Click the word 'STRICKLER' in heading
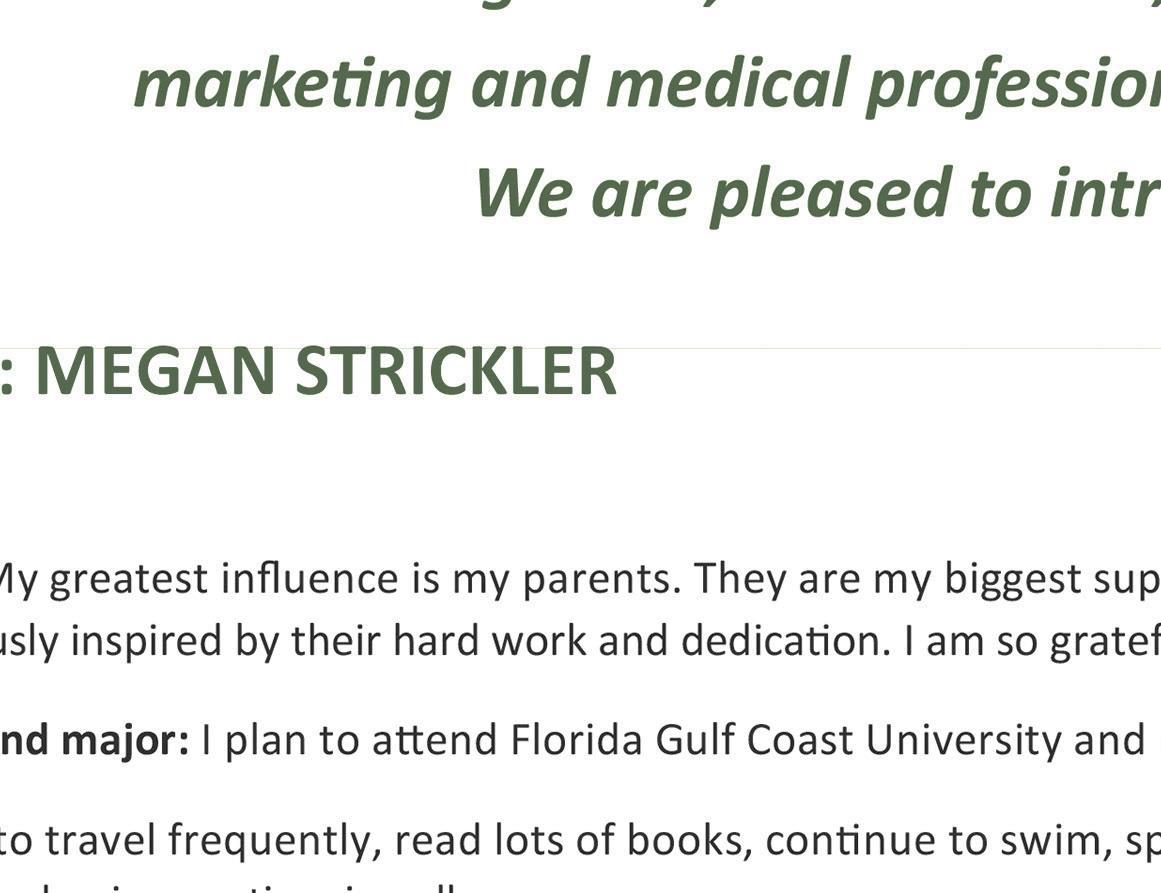The height and width of the screenshot is (893, 1161). click(456, 372)
